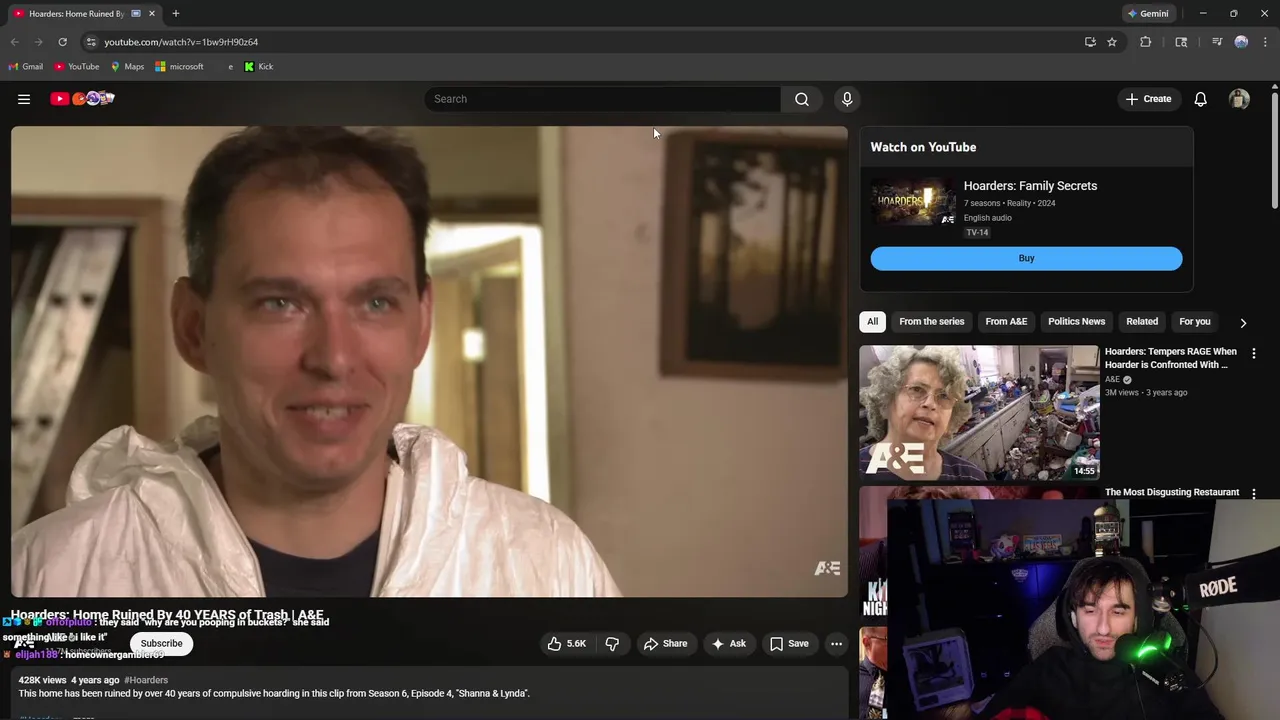The width and height of the screenshot is (1280, 720).
Task: Open The Most Disgusting Restaurant video title
Action: (1172, 492)
